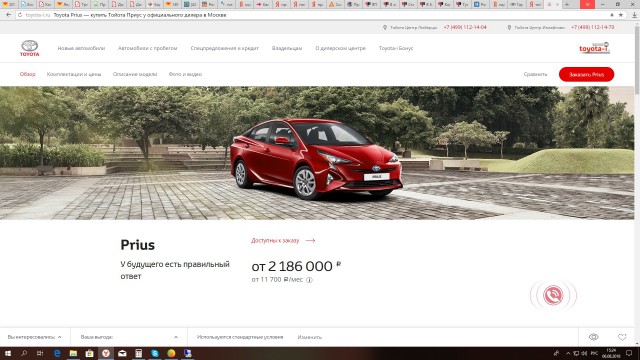This screenshot has width=640, height=360.
Task: Click the volume icon in system tray
Action: 584,353
